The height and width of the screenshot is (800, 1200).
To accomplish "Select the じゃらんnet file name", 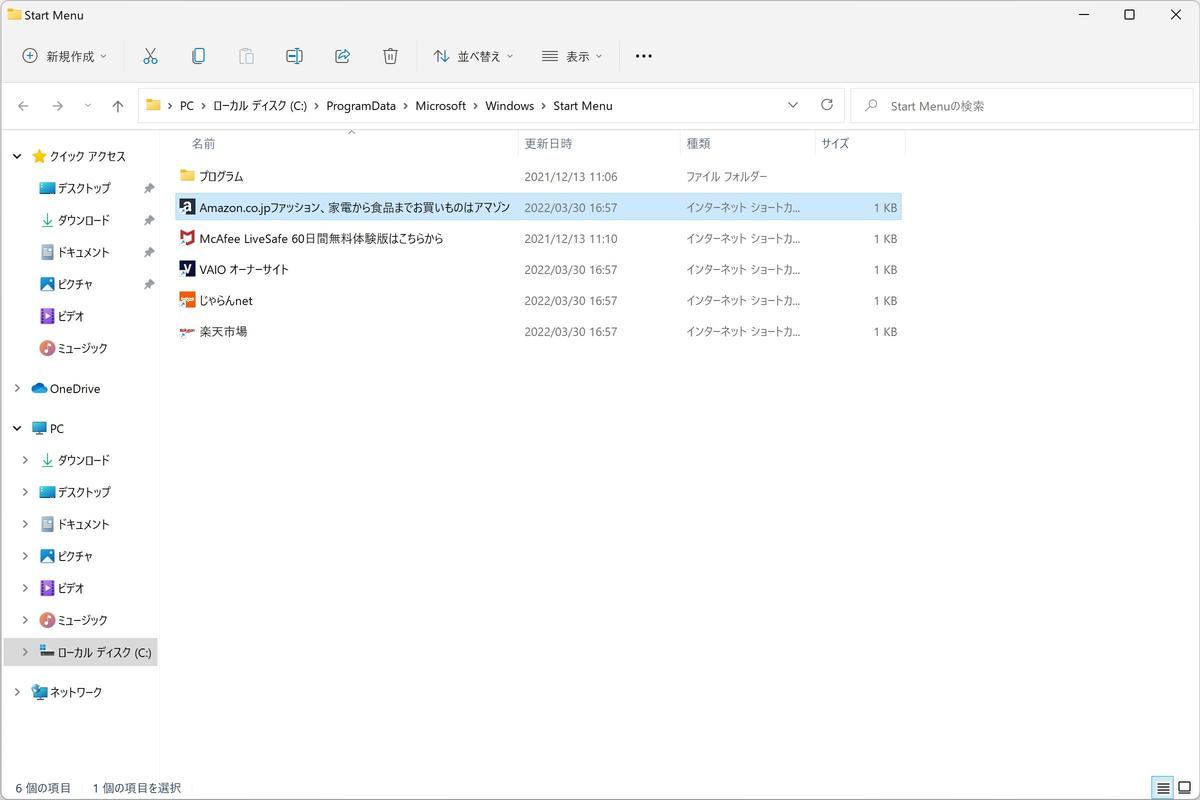I will click(226, 300).
